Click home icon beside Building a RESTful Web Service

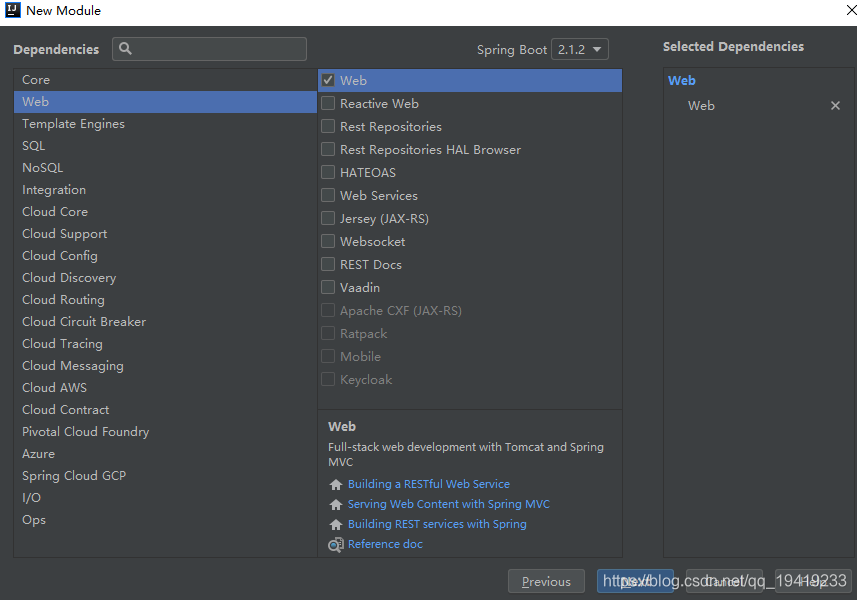point(336,484)
